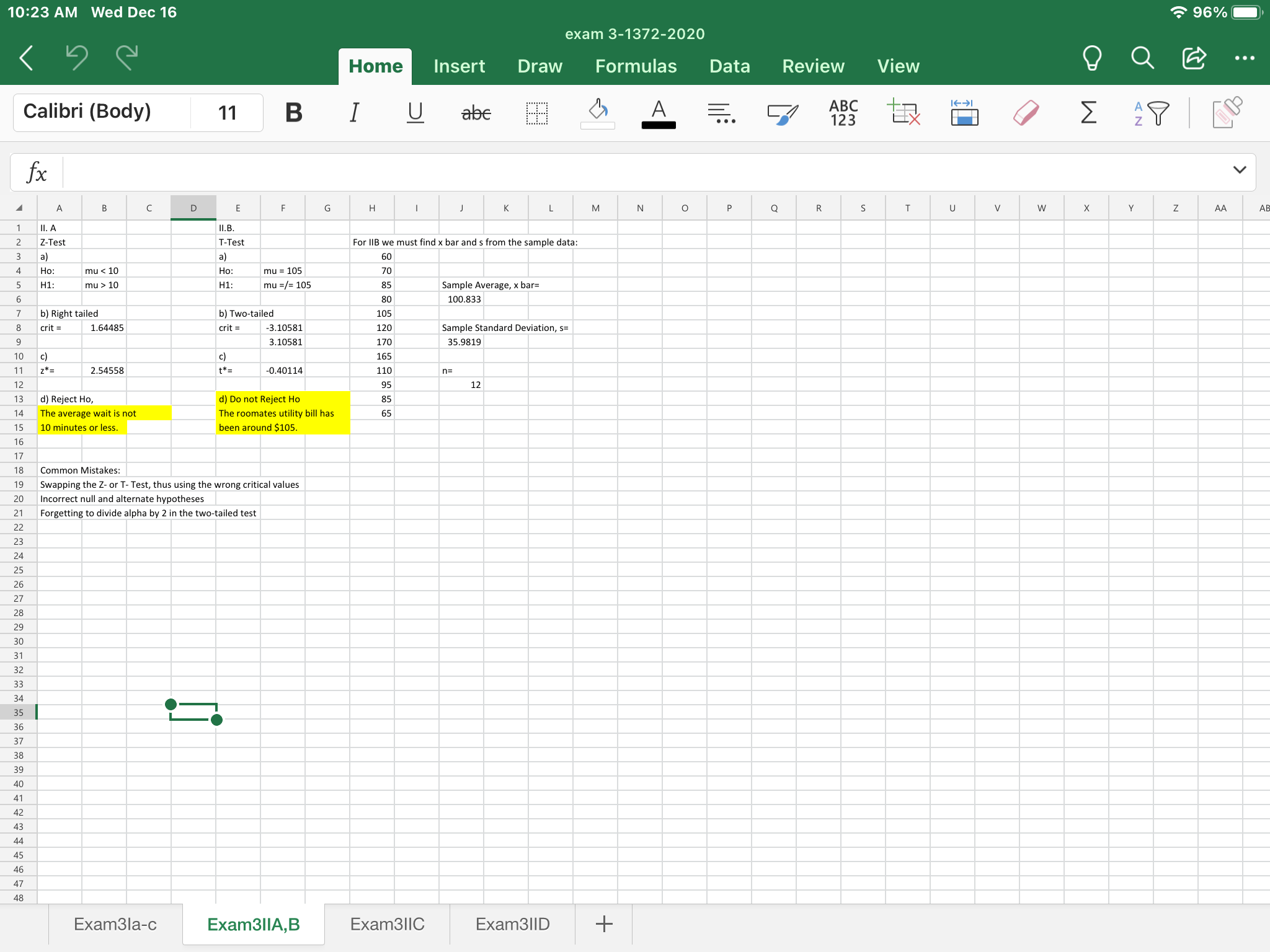
Task: Click the Redo arrow icon
Action: [x=127, y=58]
